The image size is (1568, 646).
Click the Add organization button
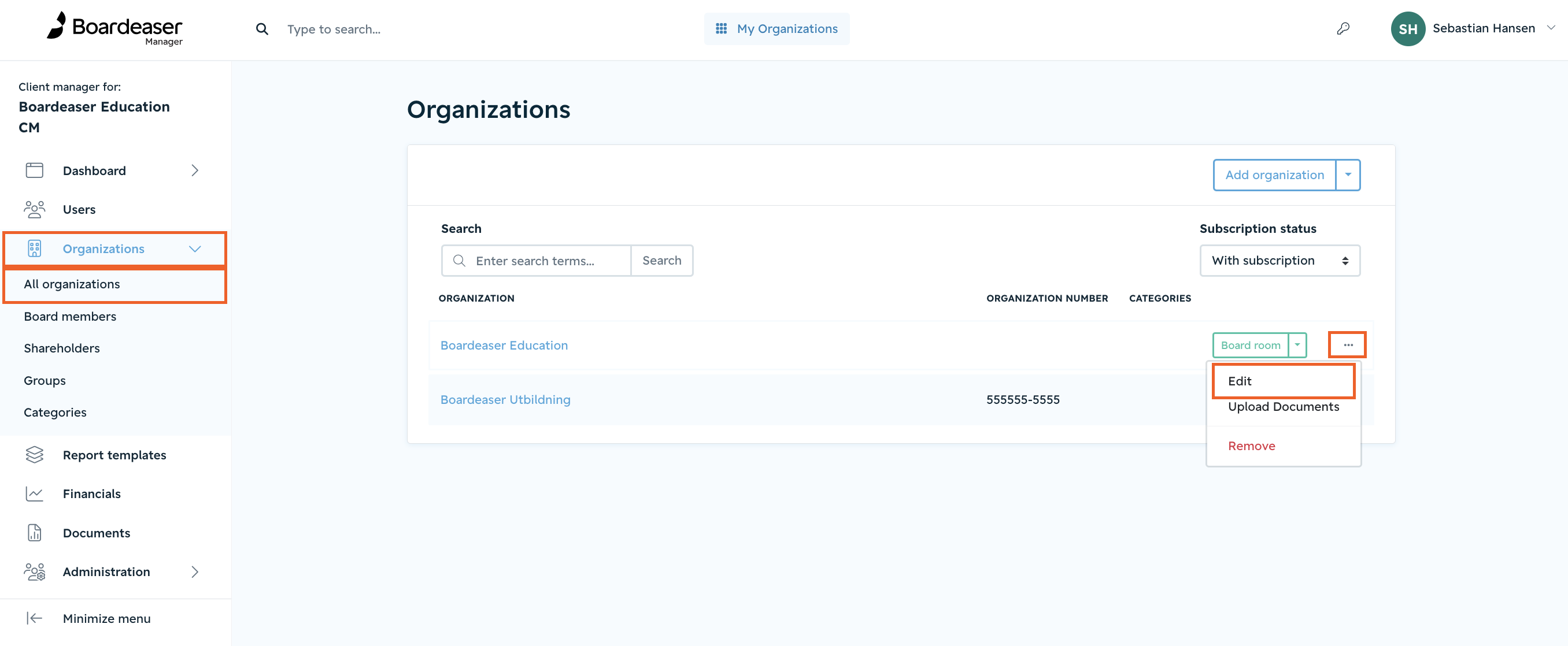1274,175
